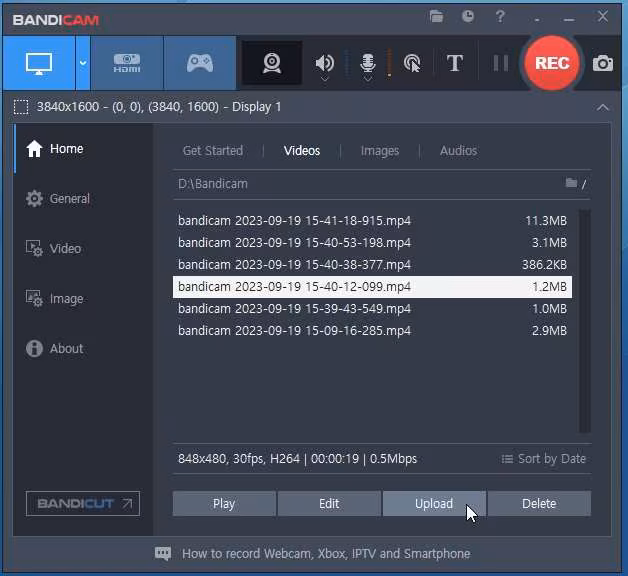This screenshot has height=576, width=628.
Task: Open Sort by Date options
Action: (543, 459)
